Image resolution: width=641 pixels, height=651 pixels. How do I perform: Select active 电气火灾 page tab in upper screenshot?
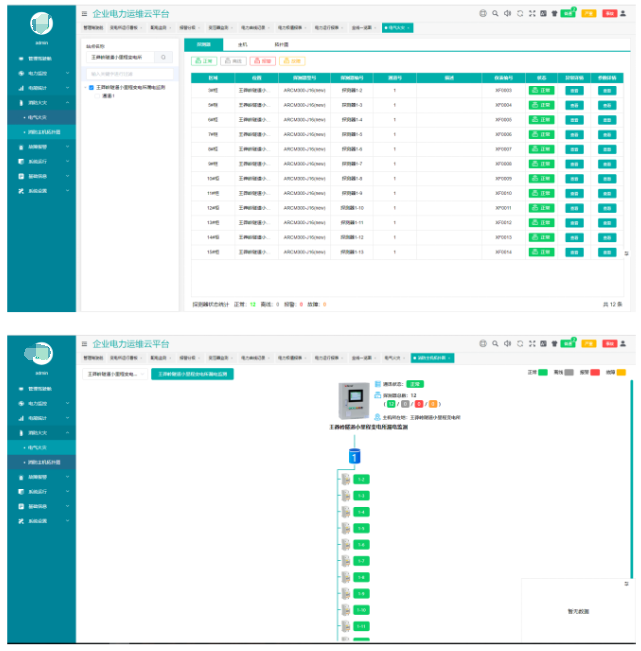tap(397, 28)
